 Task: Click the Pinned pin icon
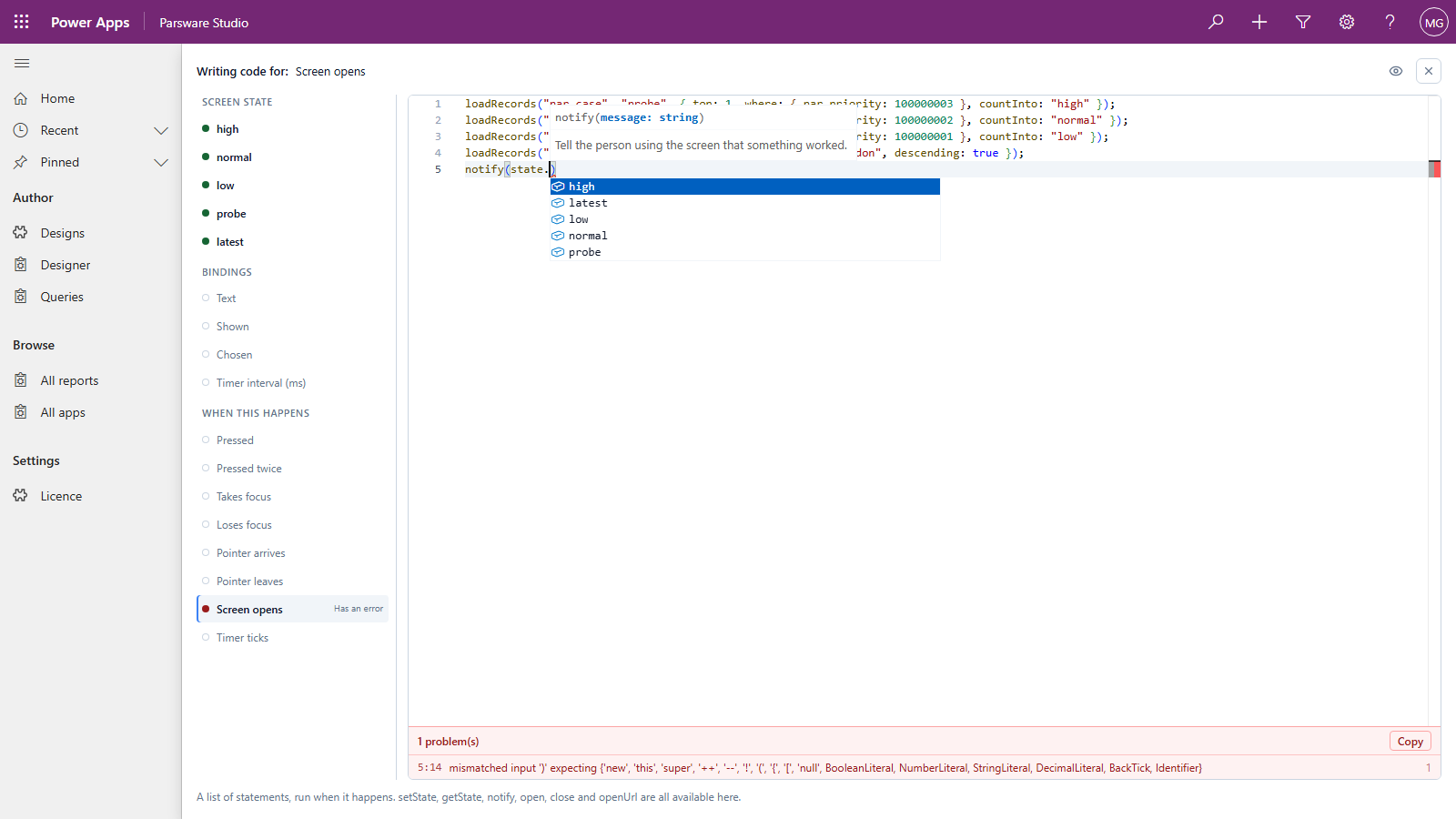[21, 162]
